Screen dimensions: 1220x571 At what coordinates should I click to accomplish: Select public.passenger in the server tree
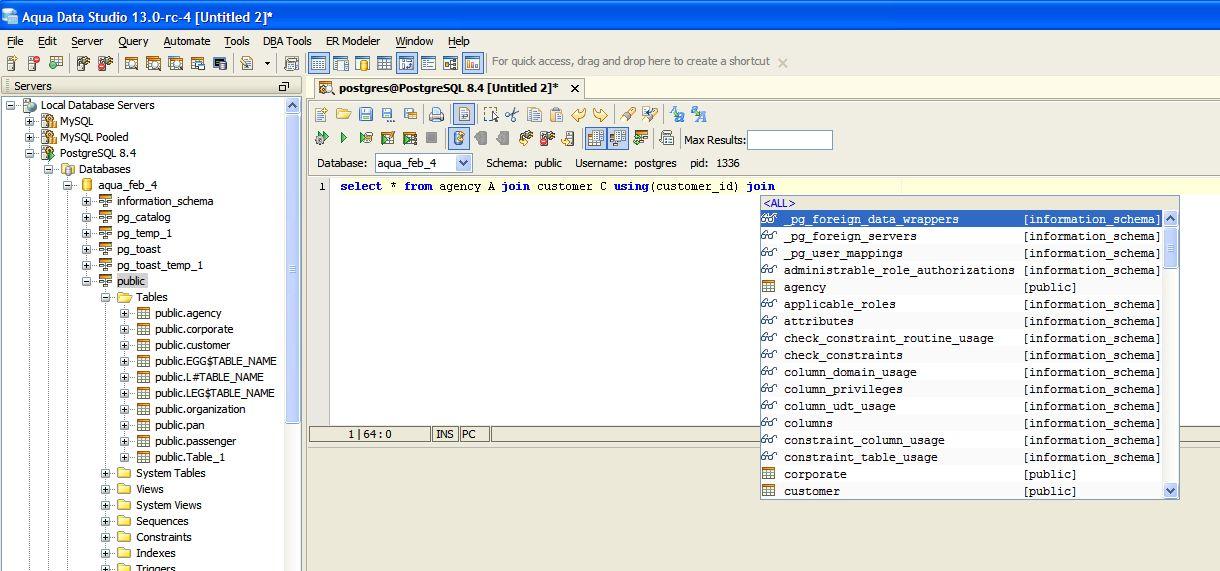(195, 441)
